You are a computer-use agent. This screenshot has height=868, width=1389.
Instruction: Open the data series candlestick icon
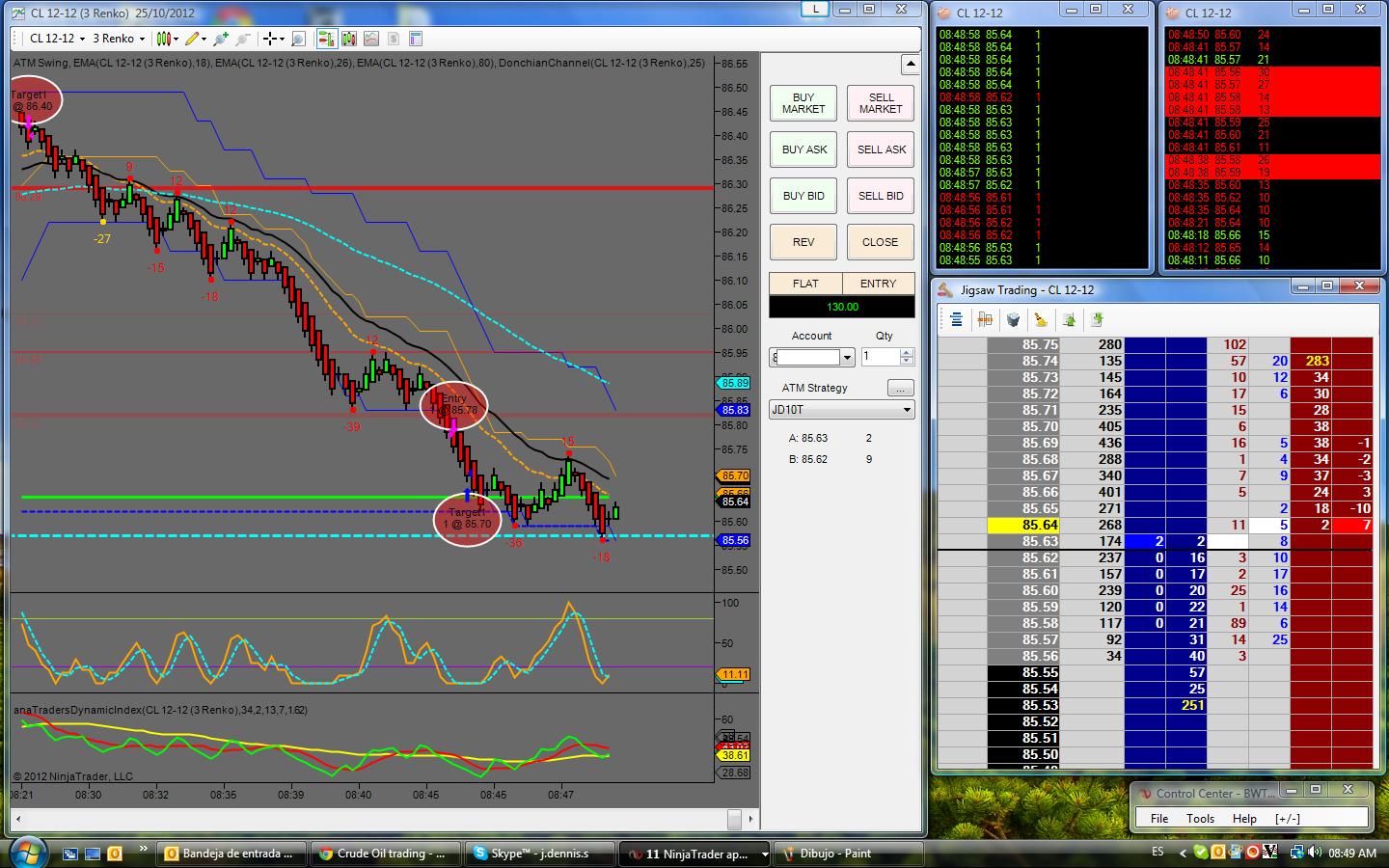coord(348,39)
